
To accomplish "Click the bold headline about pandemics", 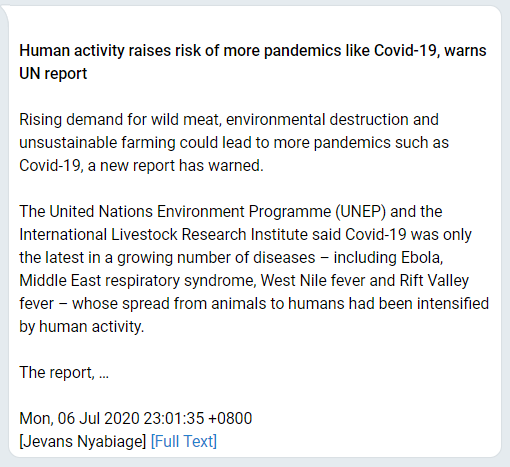I will click(x=253, y=62).
